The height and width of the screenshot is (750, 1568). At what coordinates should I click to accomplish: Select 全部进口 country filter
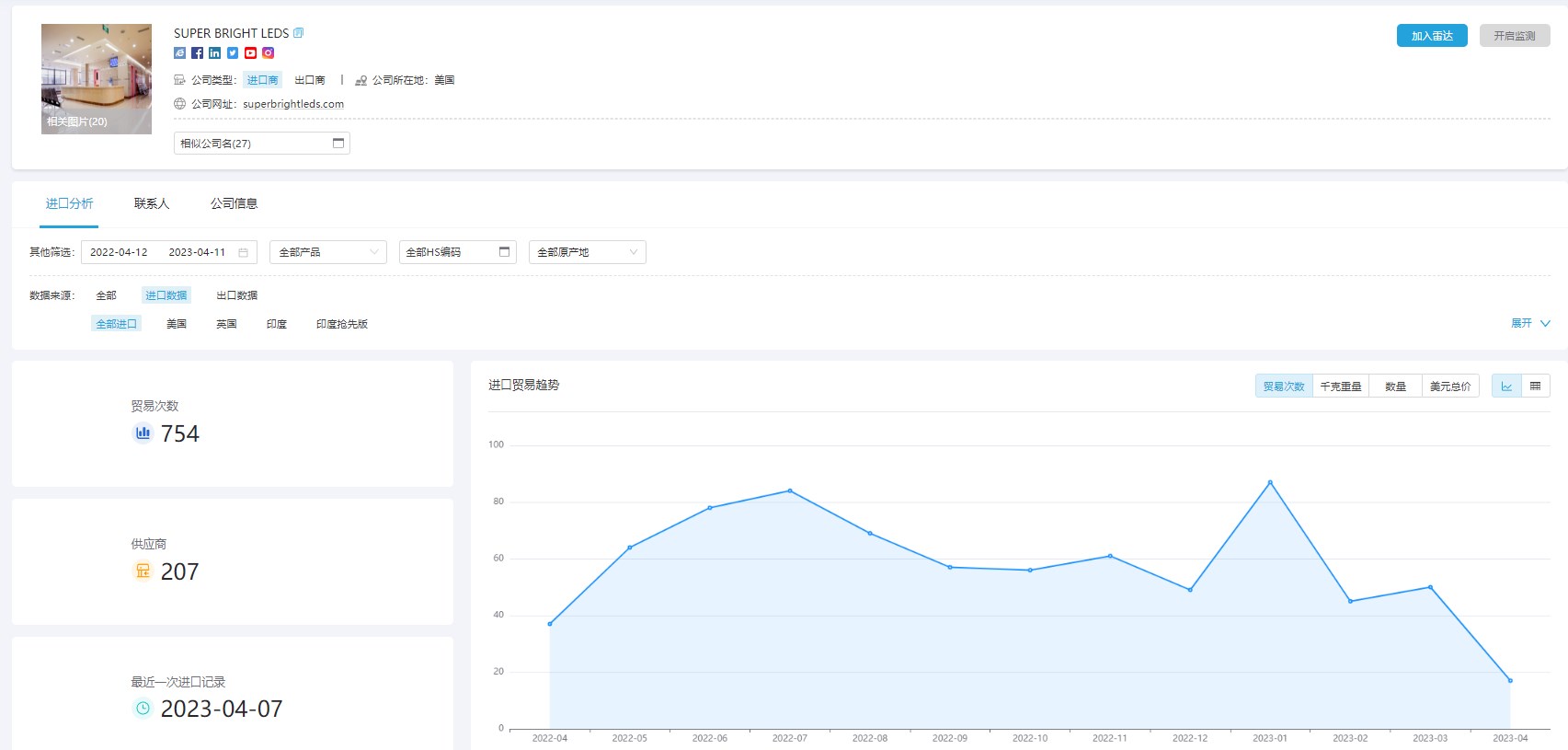point(116,324)
